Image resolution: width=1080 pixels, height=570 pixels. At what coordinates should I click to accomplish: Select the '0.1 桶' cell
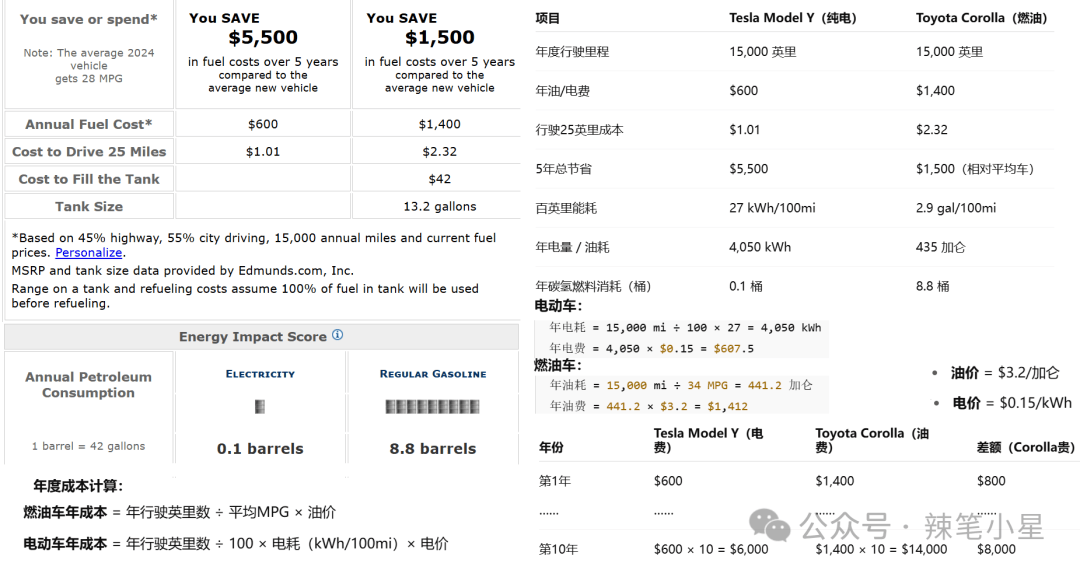pos(746,286)
